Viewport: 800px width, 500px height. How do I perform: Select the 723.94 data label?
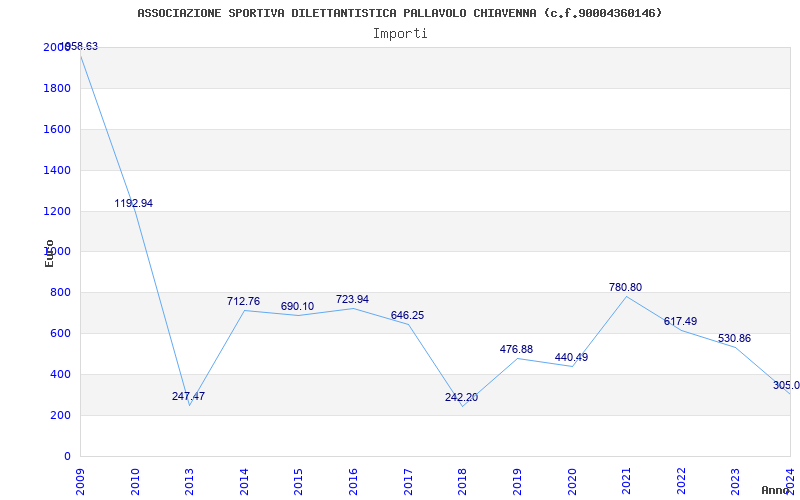coord(352,299)
